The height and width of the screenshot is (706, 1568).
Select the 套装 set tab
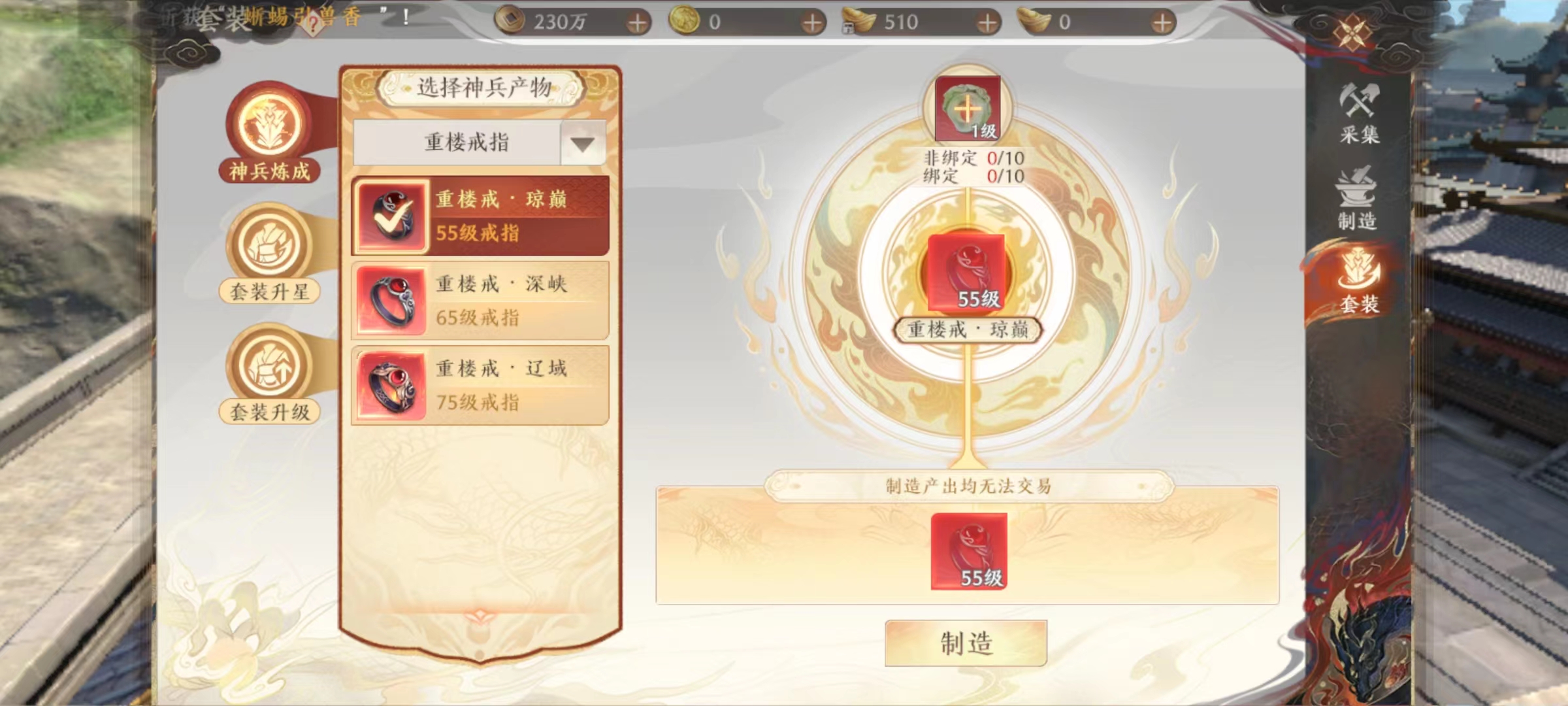(x=1359, y=282)
